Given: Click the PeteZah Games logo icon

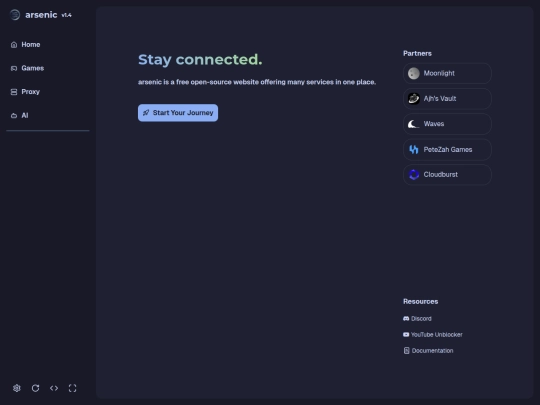Looking at the screenshot, I should (x=414, y=149).
